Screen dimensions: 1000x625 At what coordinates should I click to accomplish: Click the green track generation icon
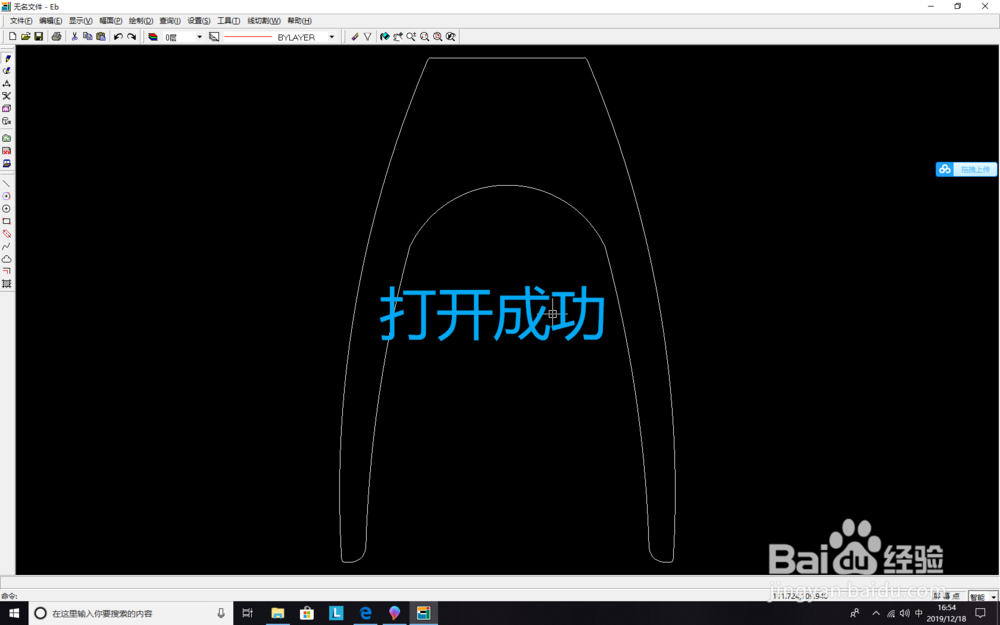pos(6,138)
